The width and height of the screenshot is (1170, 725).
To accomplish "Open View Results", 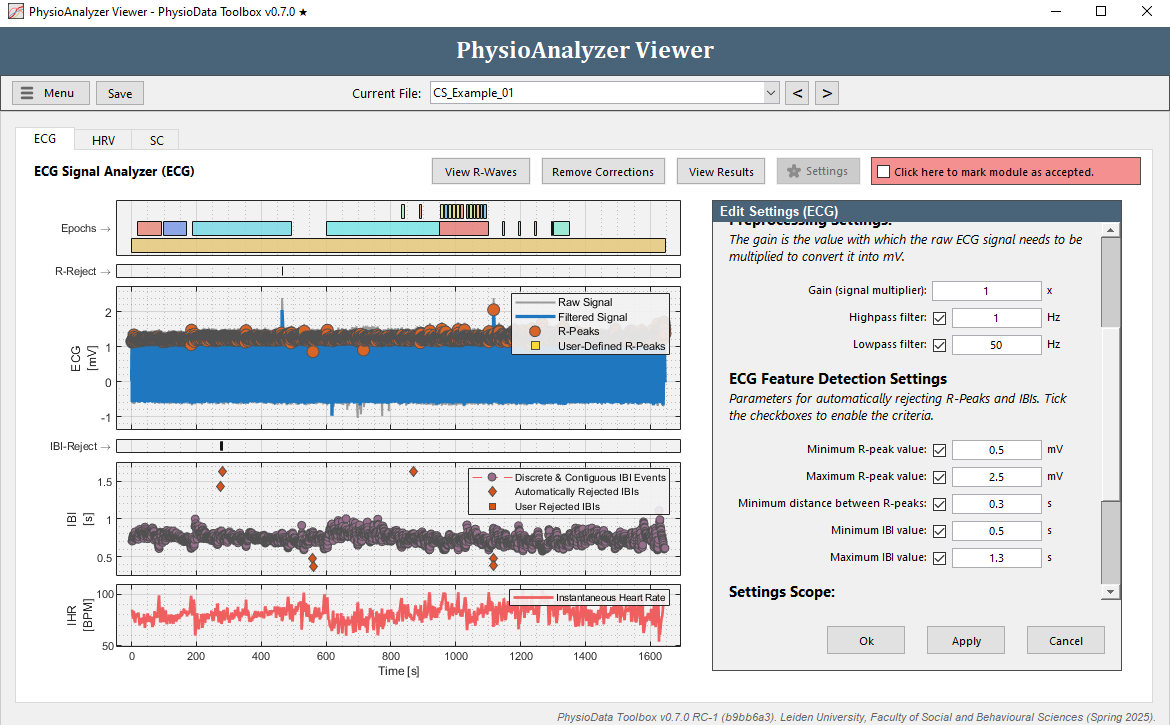I will [721, 172].
